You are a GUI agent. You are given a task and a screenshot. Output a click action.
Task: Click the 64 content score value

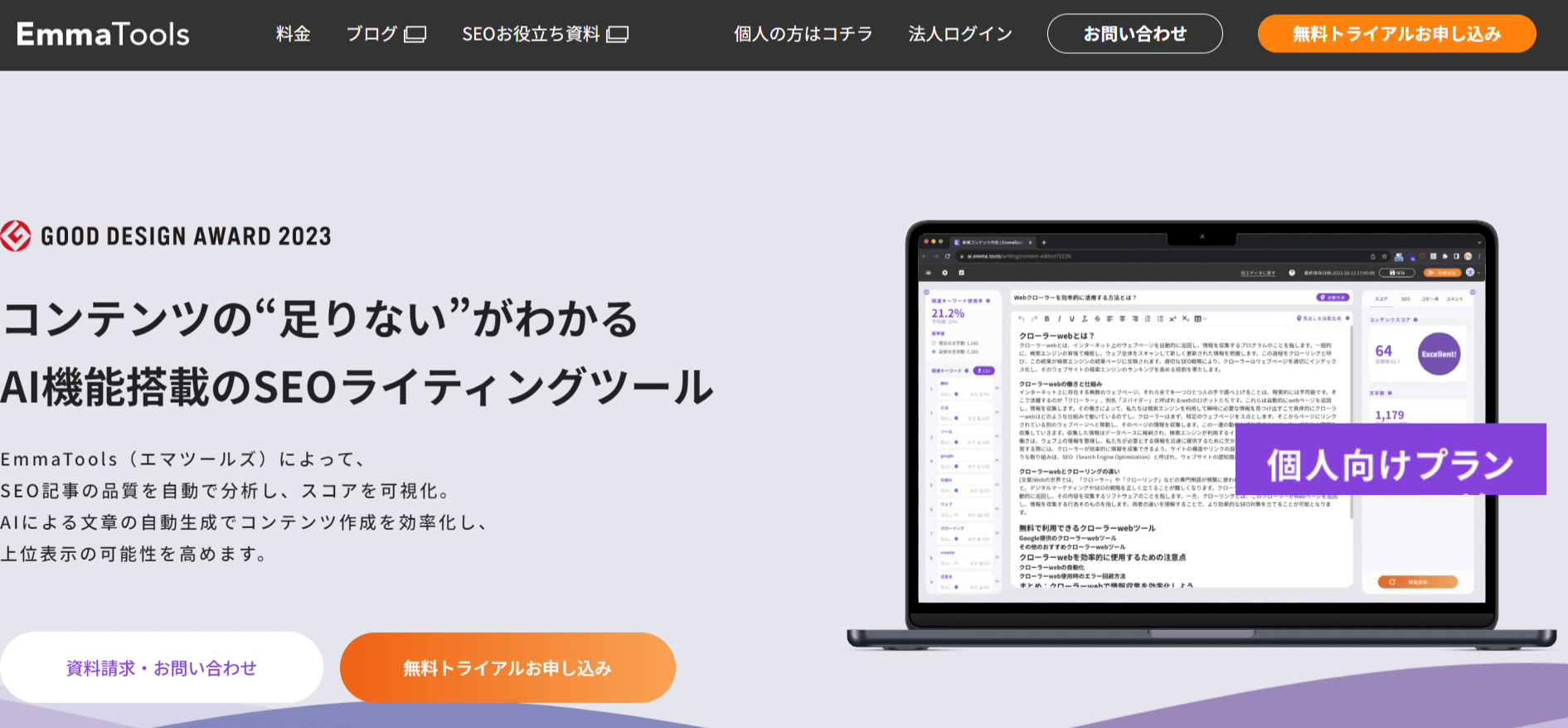(x=1383, y=351)
